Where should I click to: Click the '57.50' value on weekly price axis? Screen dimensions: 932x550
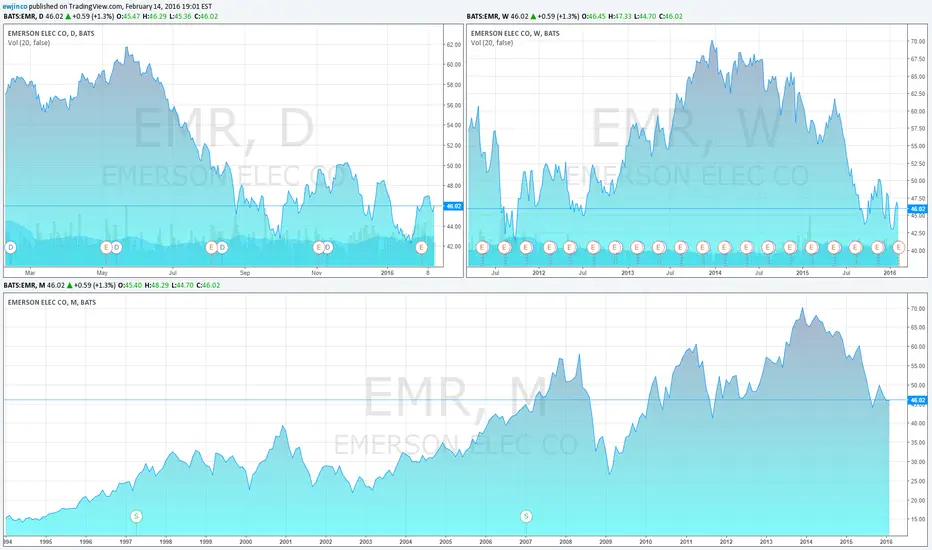pos(918,128)
